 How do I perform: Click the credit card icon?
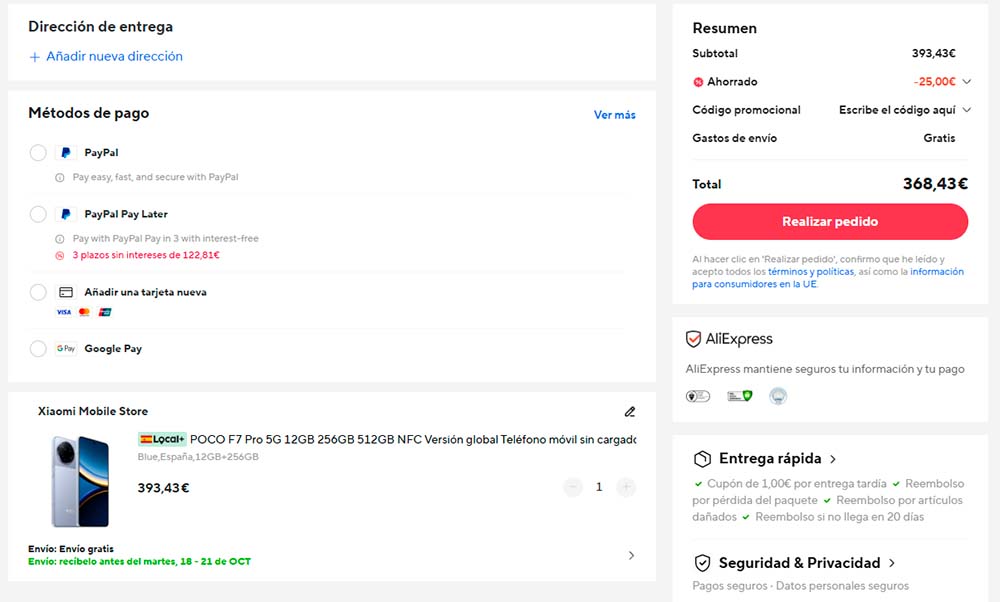coord(65,293)
